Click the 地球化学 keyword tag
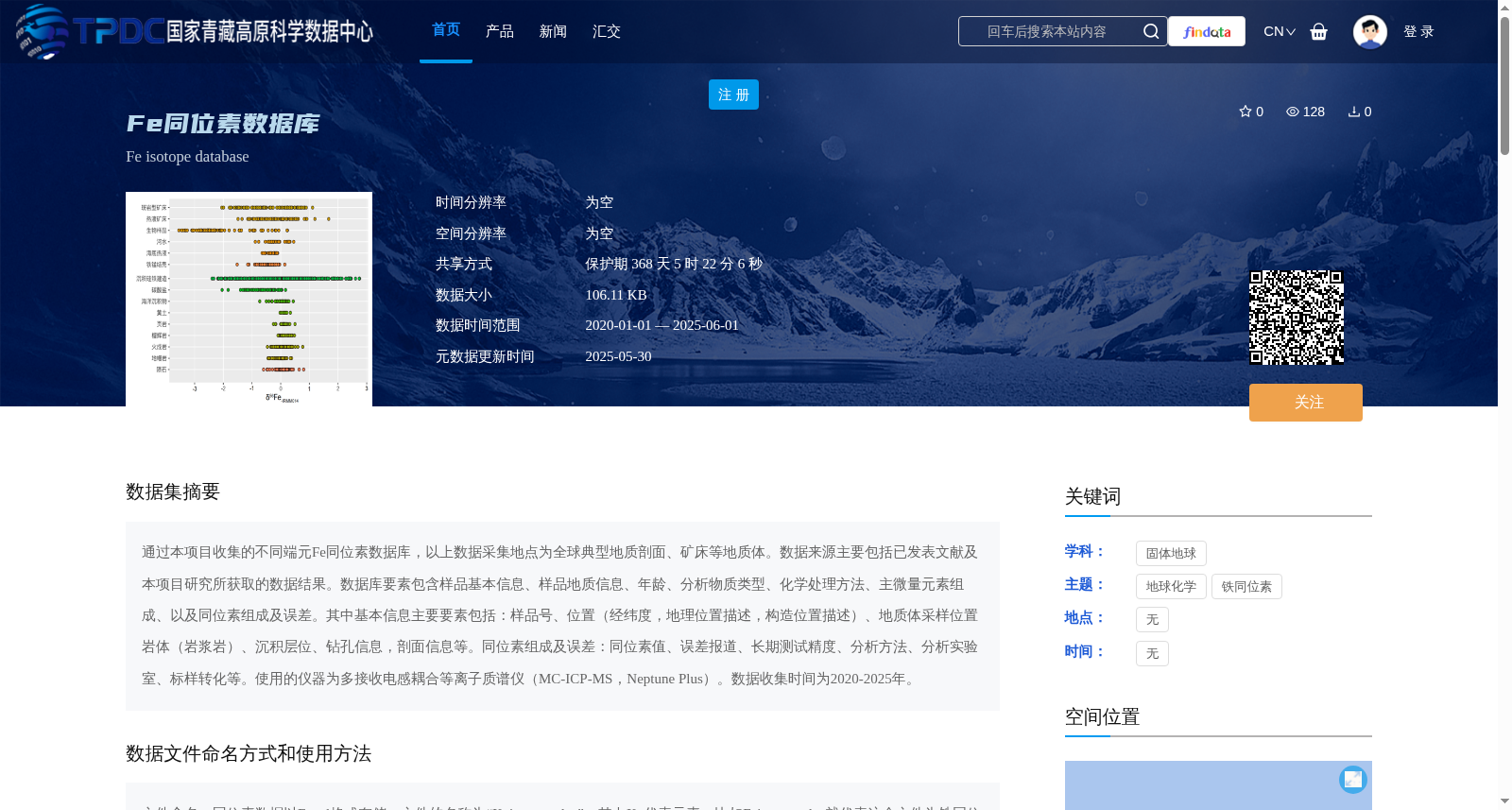The image size is (1512, 810). [1171, 586]
